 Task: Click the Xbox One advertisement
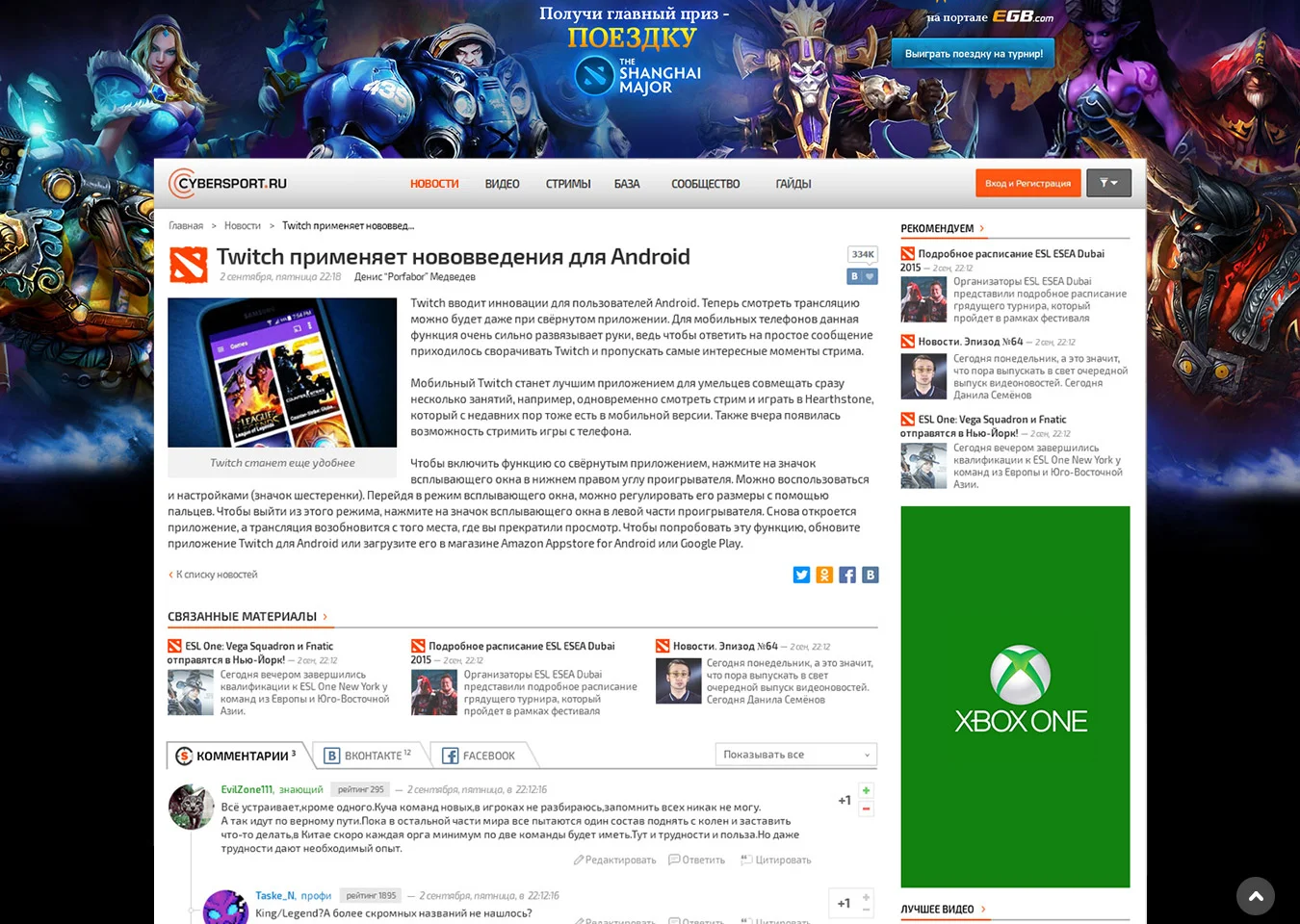click(1015, 697)
